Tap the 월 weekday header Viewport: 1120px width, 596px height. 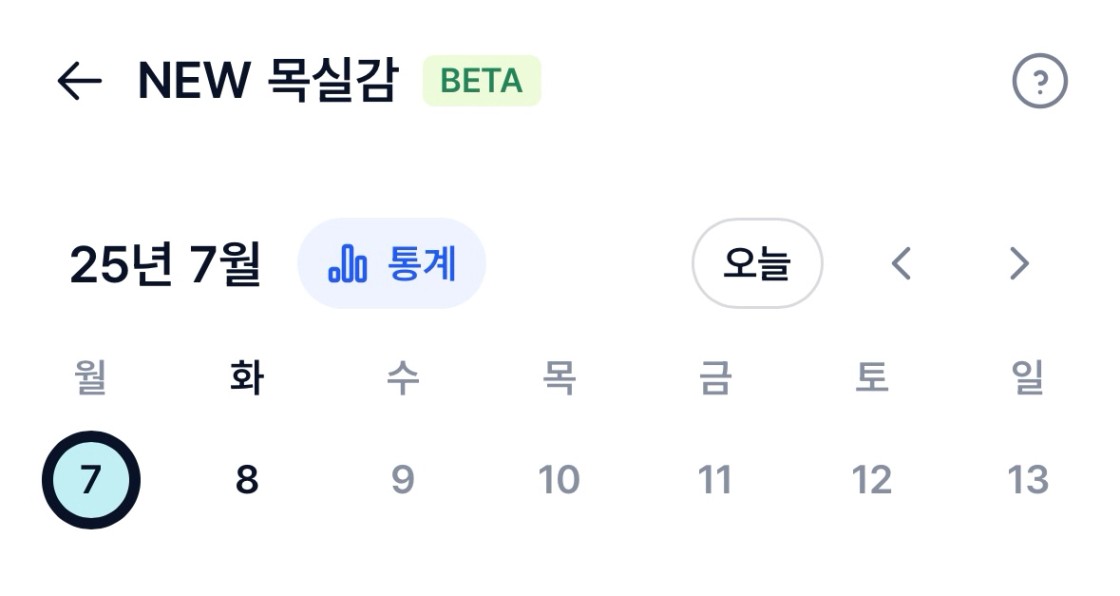91,377
